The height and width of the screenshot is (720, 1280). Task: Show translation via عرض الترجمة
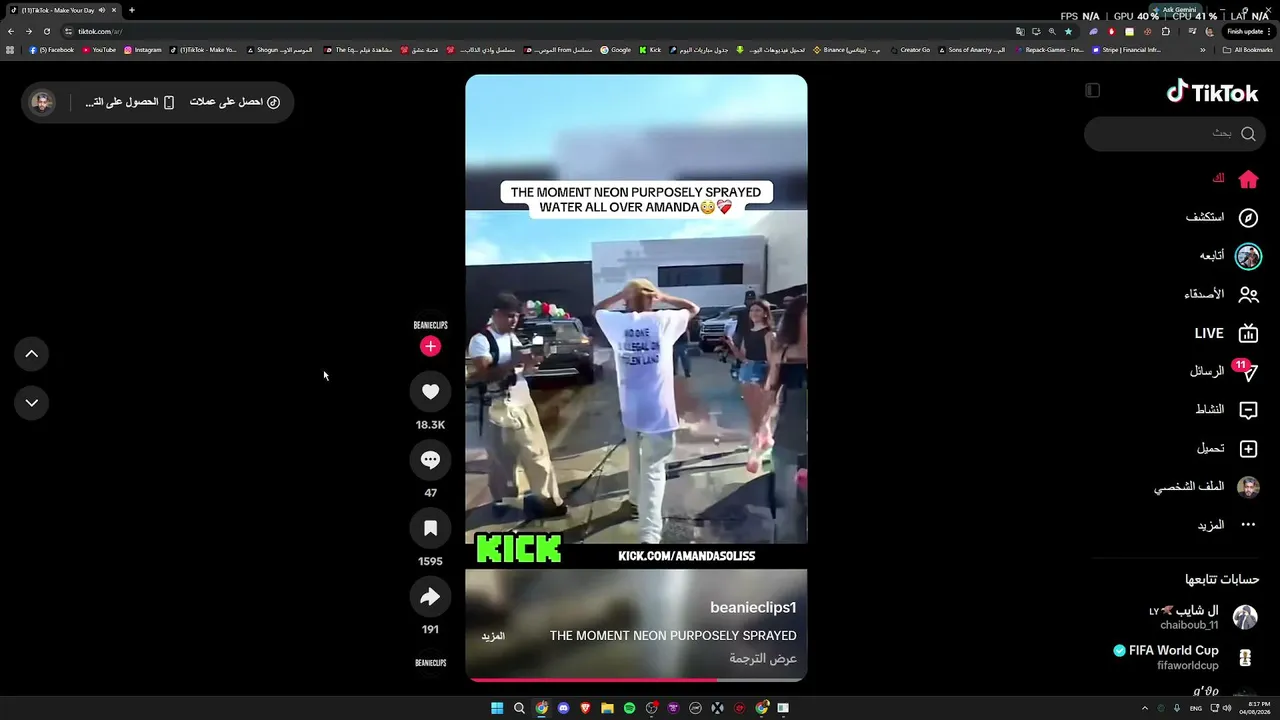click(763, 659)
